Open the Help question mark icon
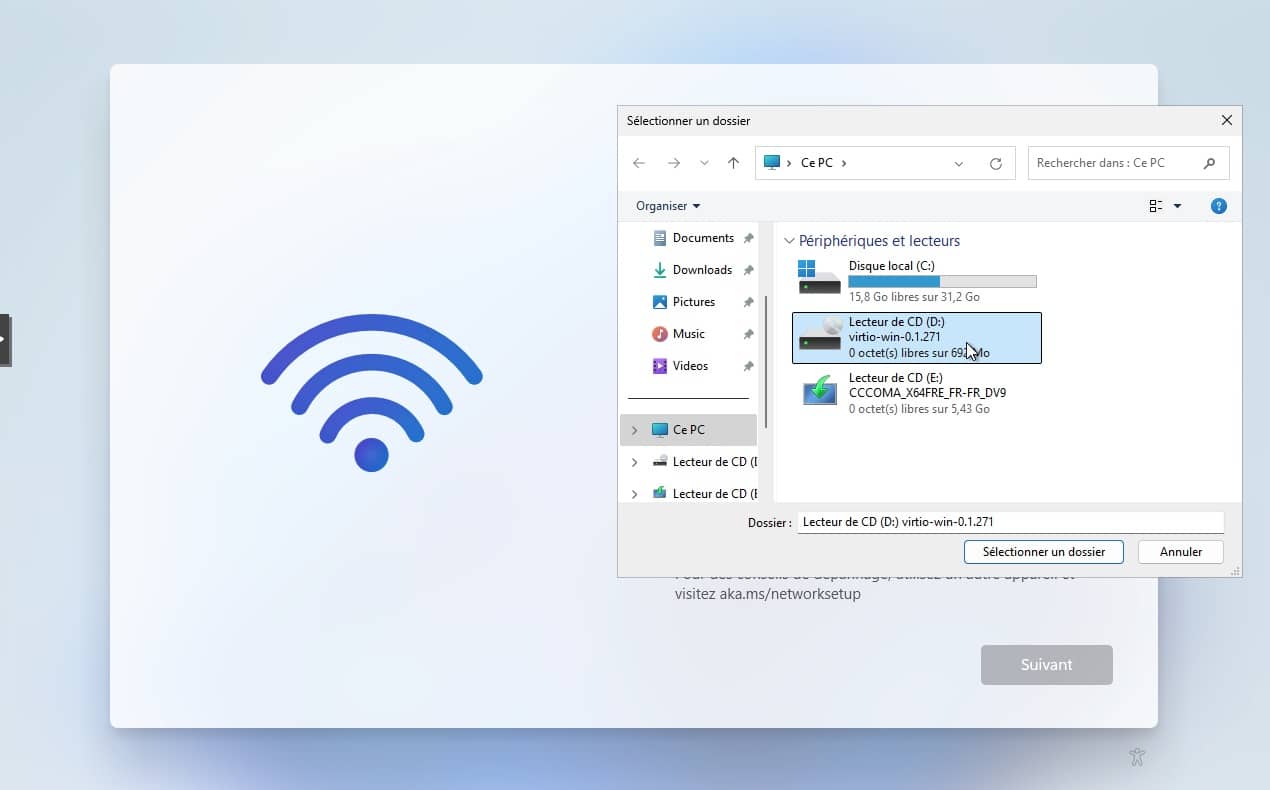Image resolution: width=1270 pixels, height=790 pixels. coord(1218,206)
